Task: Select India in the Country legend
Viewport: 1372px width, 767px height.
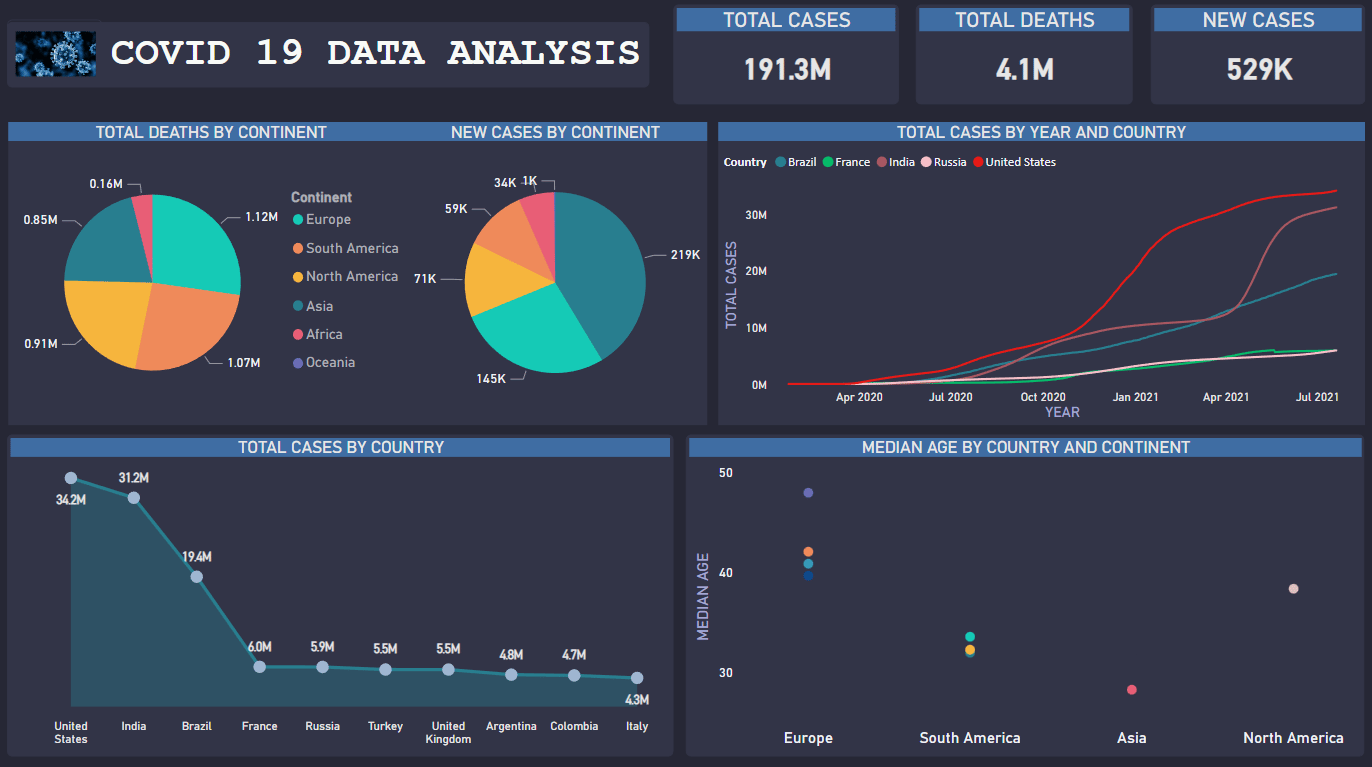Action: (x=901, y=162)
